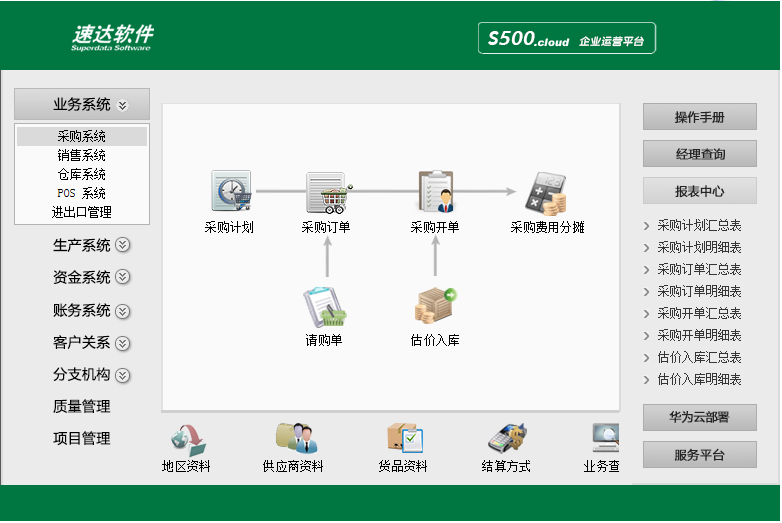Click the 服务平台 button
The image size is (782, 523).
(x=700, y=455)
